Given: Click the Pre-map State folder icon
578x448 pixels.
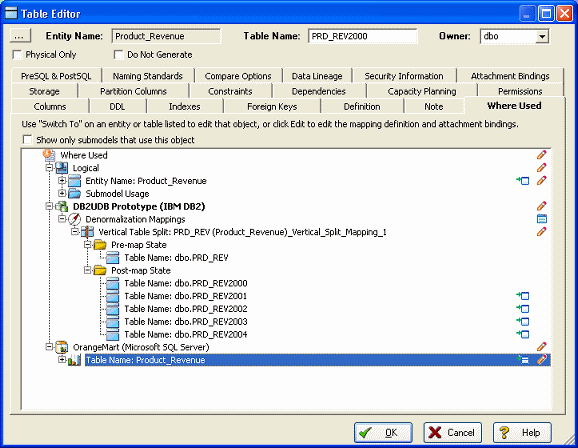Looking at the screenshot, I should pyautogui.click(x=100, y=245).
